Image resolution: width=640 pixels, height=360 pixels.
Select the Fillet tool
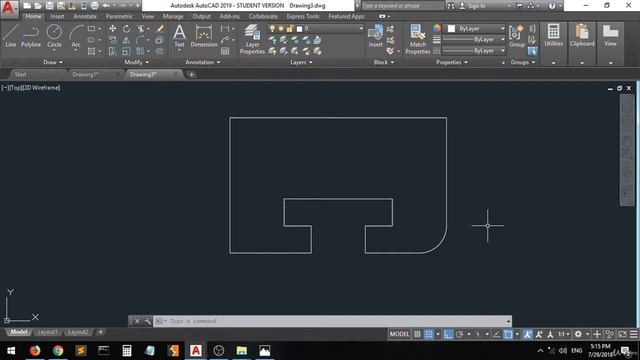click(140, 40)
